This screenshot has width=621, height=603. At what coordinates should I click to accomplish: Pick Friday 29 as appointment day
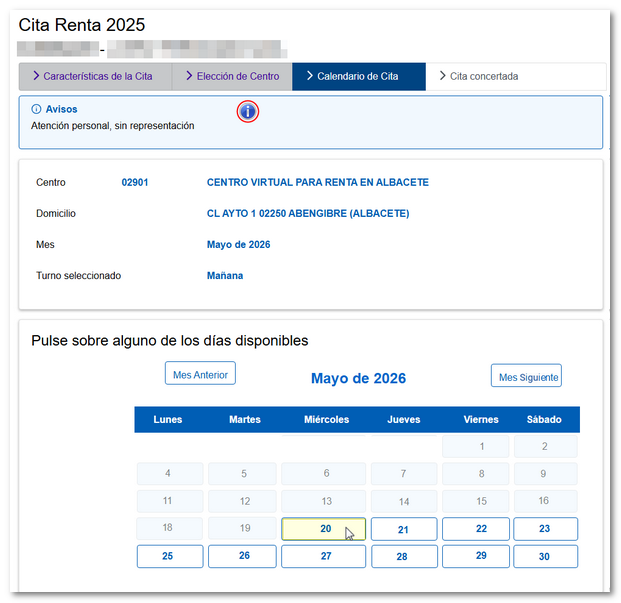[x=481, y=556]
